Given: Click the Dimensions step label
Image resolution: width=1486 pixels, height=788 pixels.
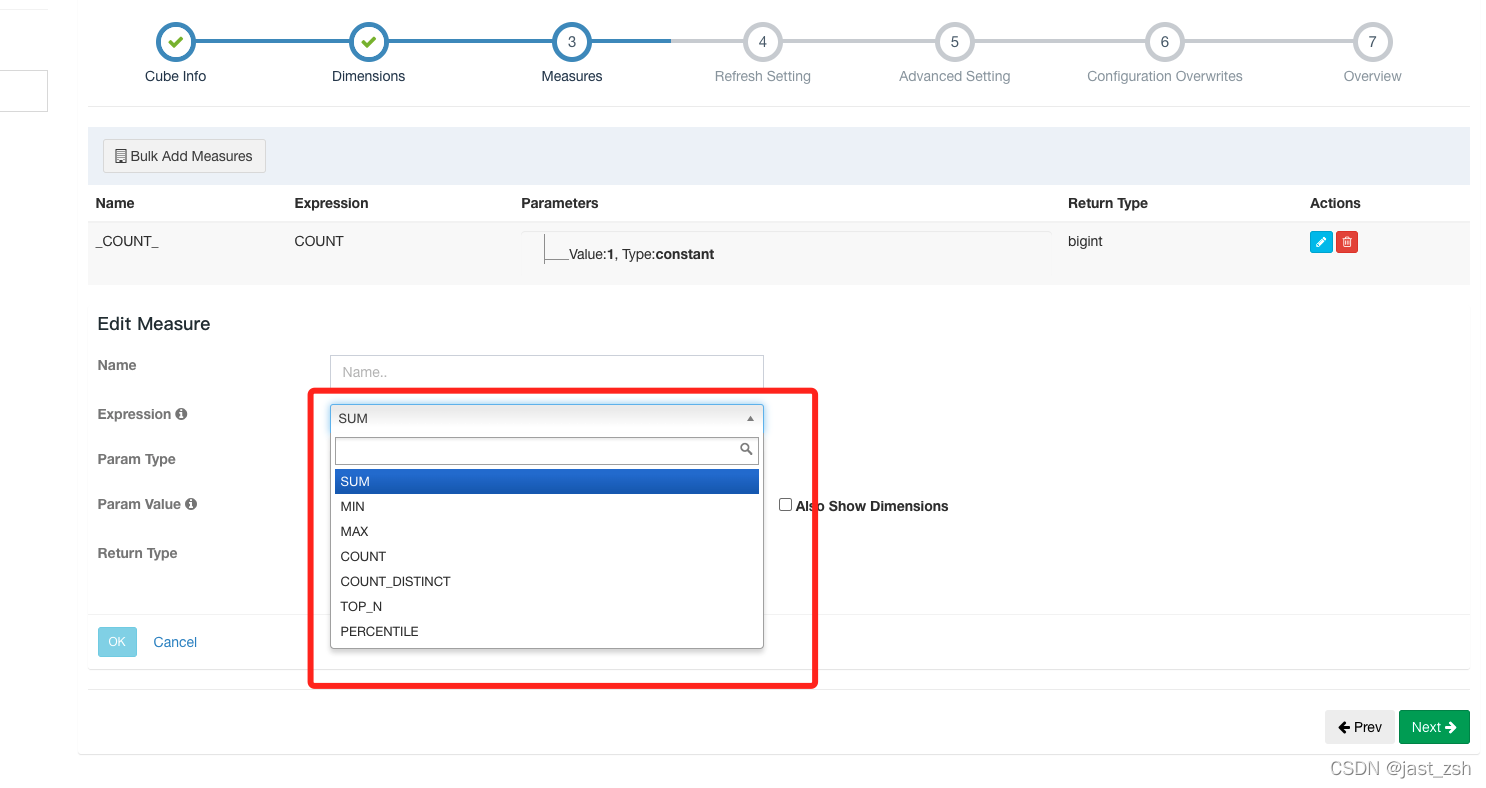Looking at the screenshot, I should [x=368, y=76].
